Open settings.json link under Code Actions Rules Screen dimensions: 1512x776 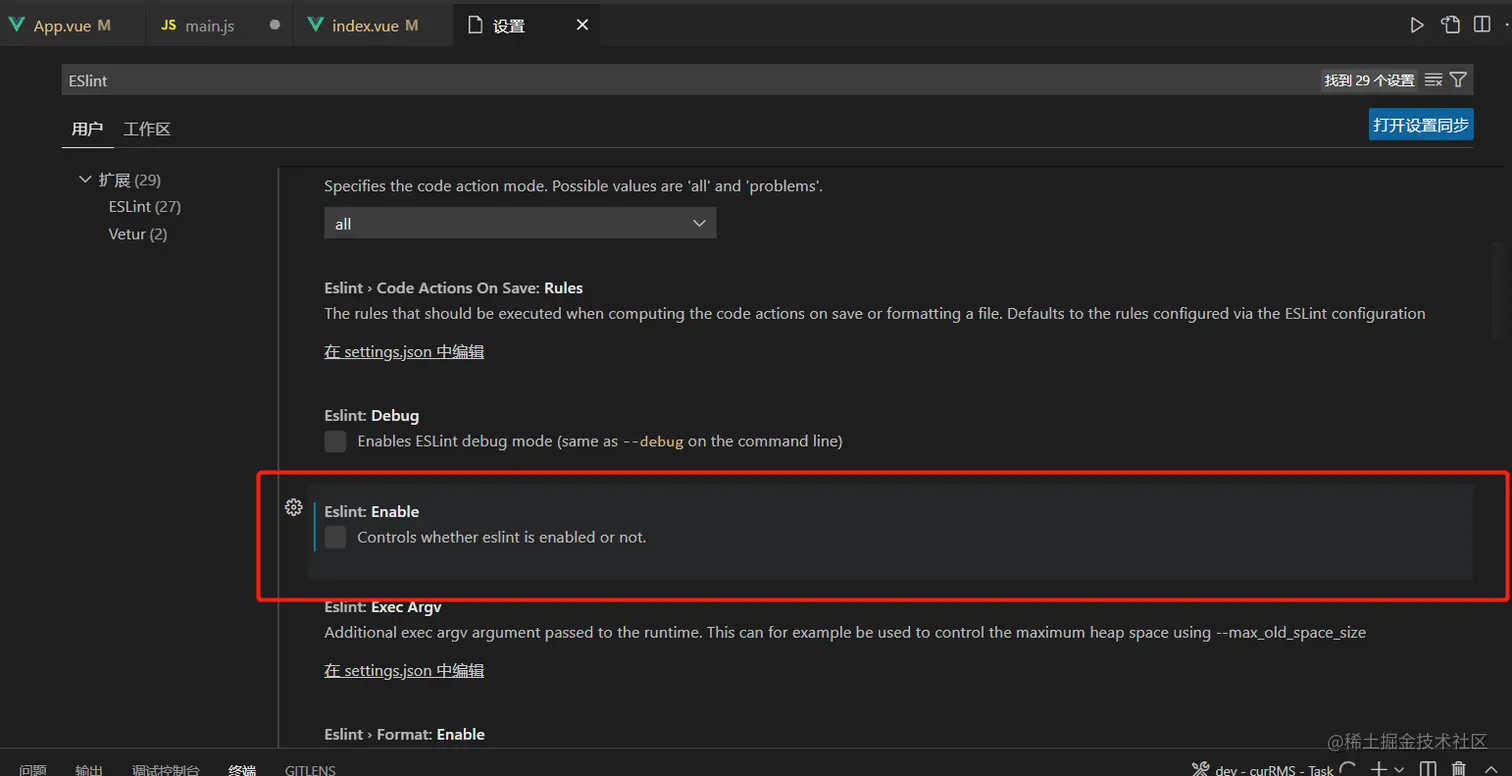tap(404, 352)
